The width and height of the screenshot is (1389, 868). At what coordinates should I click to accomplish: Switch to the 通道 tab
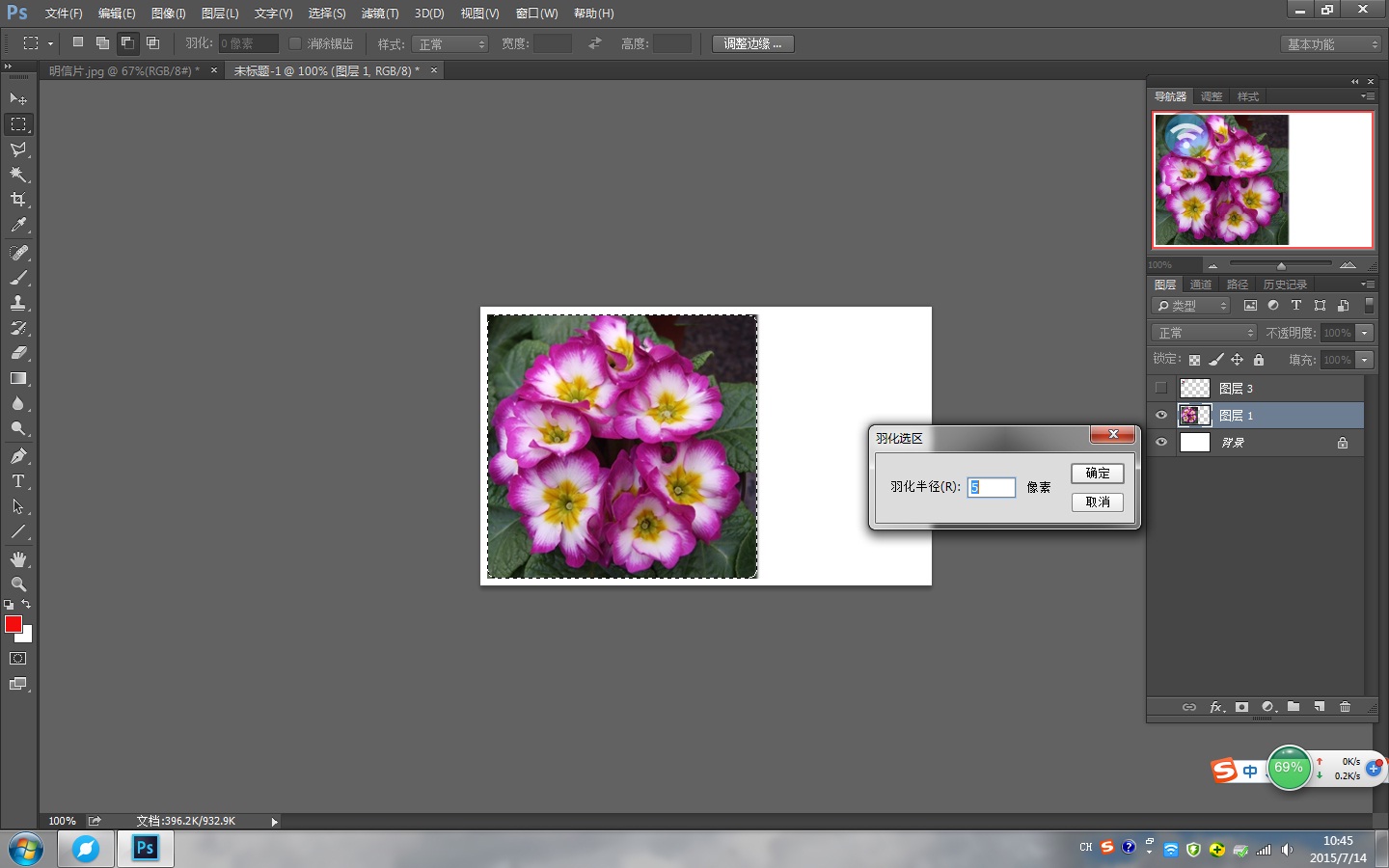pos(1201,285)
